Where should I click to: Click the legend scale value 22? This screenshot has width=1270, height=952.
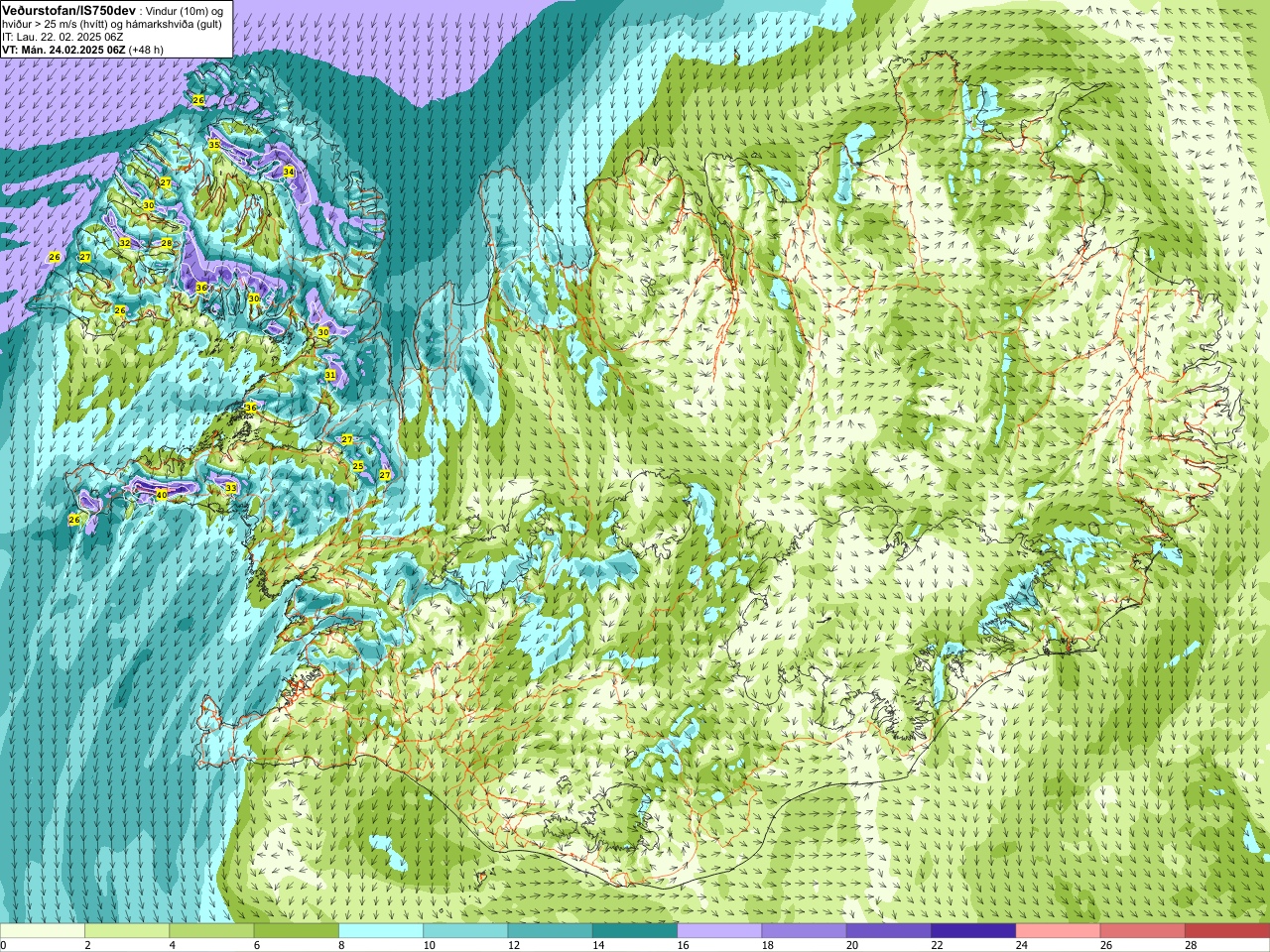coord(938,945)
